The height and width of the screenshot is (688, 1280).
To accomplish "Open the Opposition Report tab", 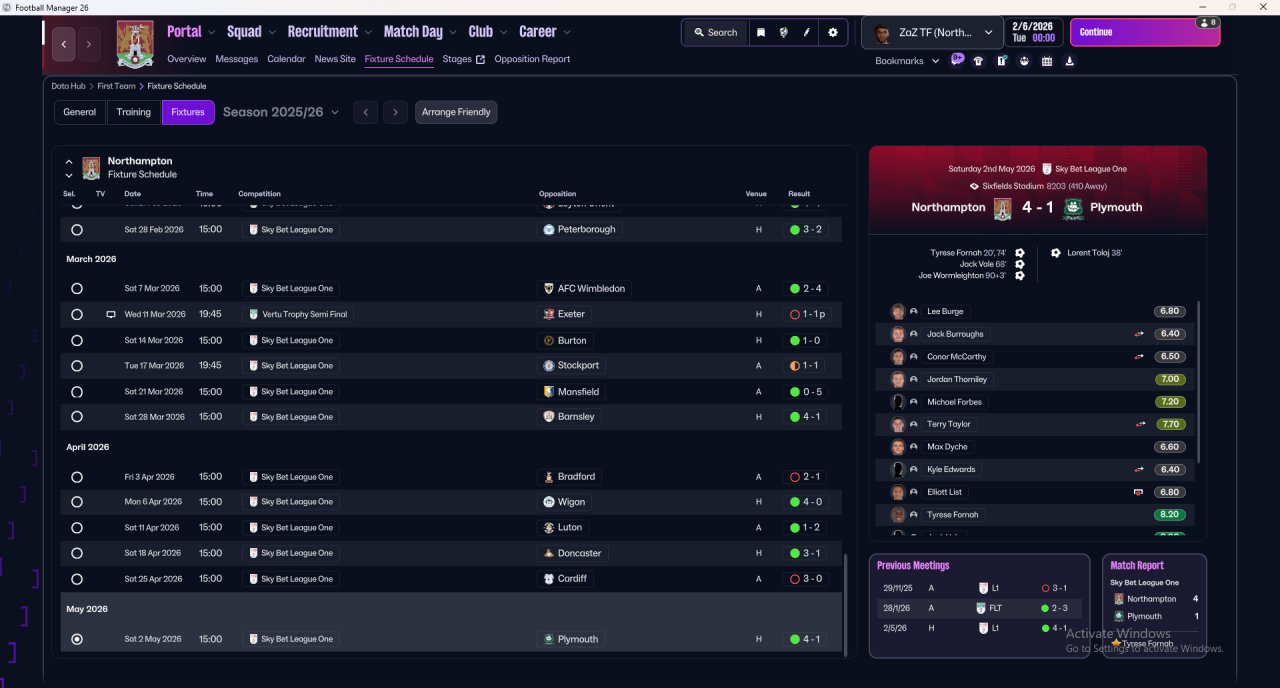I will click(x=532, y=59).
